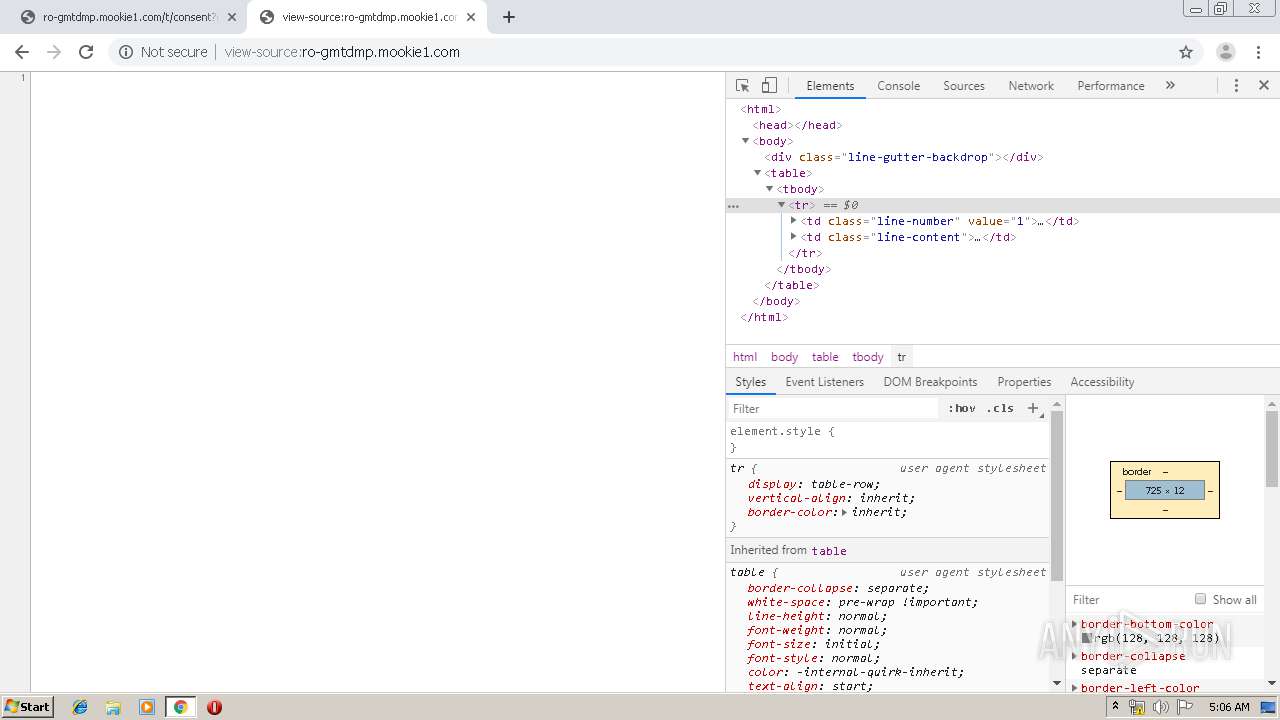Select the head element line
The width and height of the screenshot is (1280, 720).
[x=797, y=125]
